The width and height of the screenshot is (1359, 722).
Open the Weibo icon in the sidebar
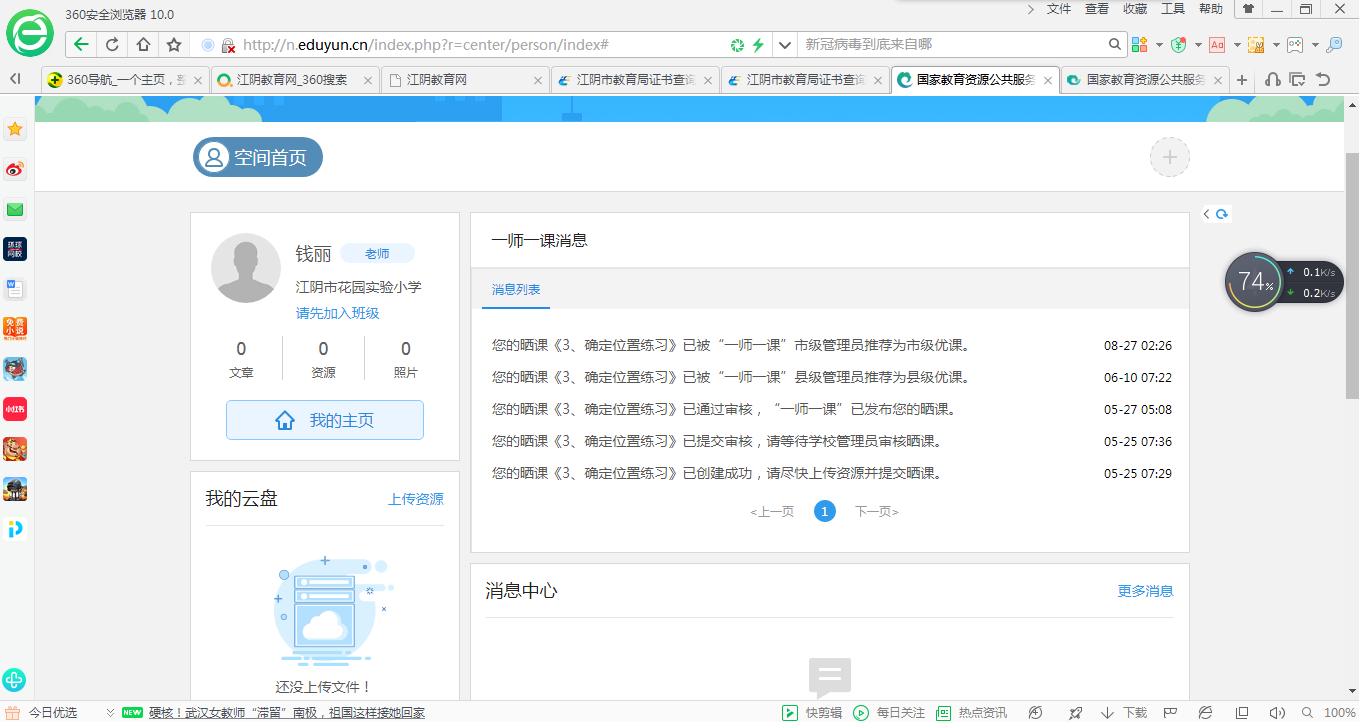[x=15, y=169]
